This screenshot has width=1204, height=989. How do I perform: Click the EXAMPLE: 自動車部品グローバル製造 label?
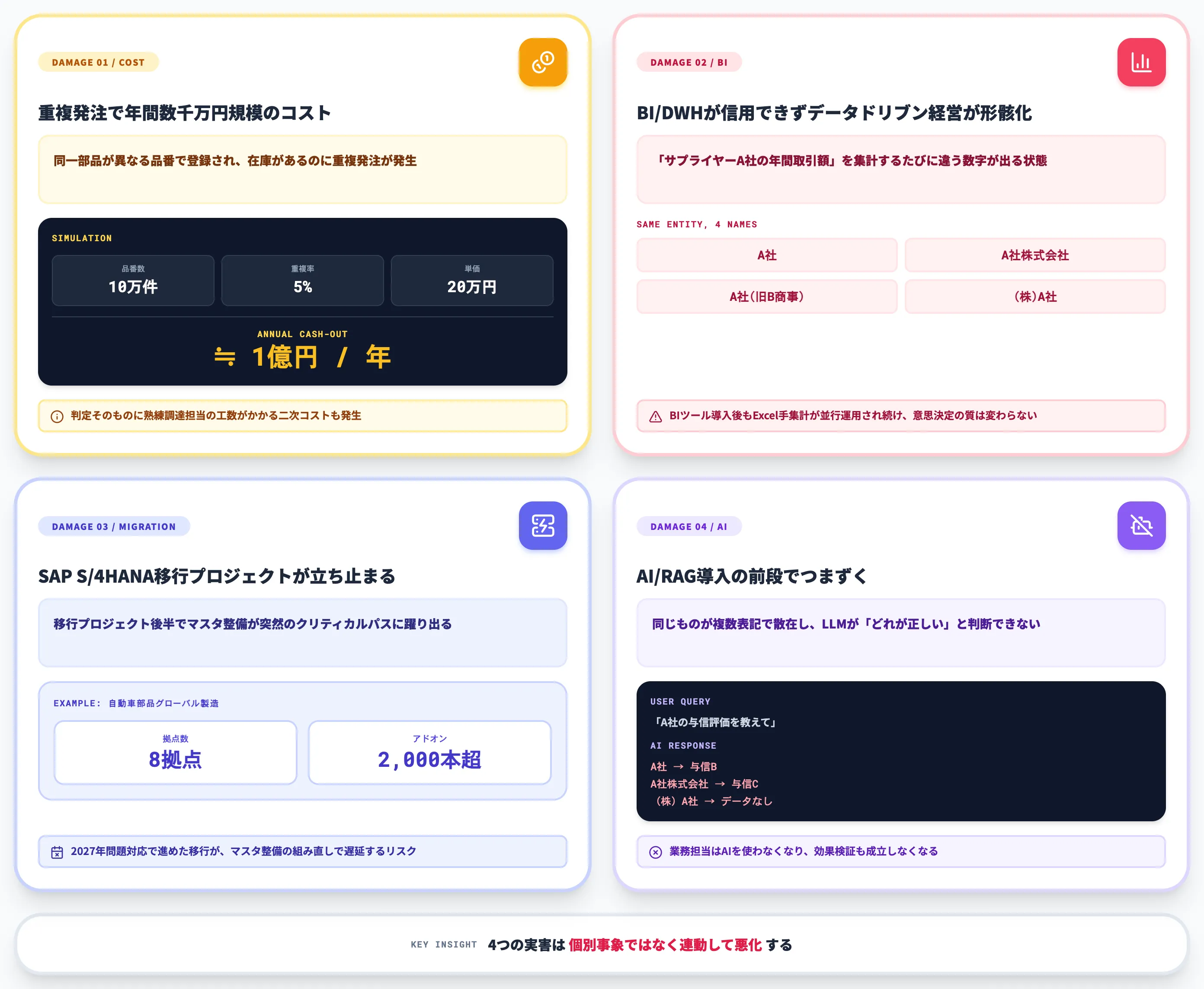[x=136, y=703]
